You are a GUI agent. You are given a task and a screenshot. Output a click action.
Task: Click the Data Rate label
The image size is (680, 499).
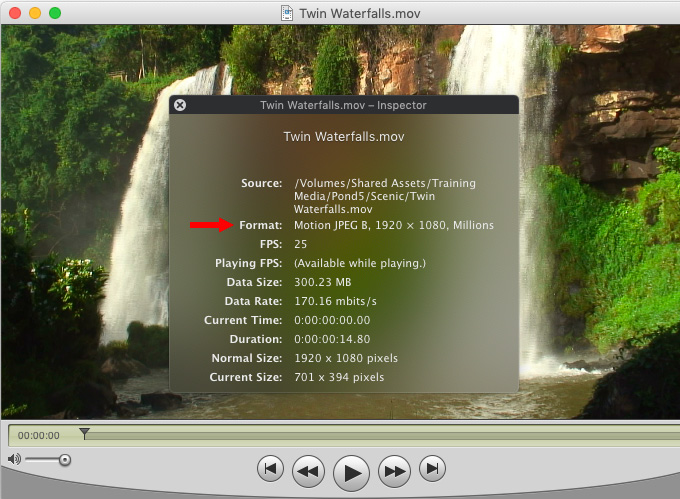coord(253,301)
